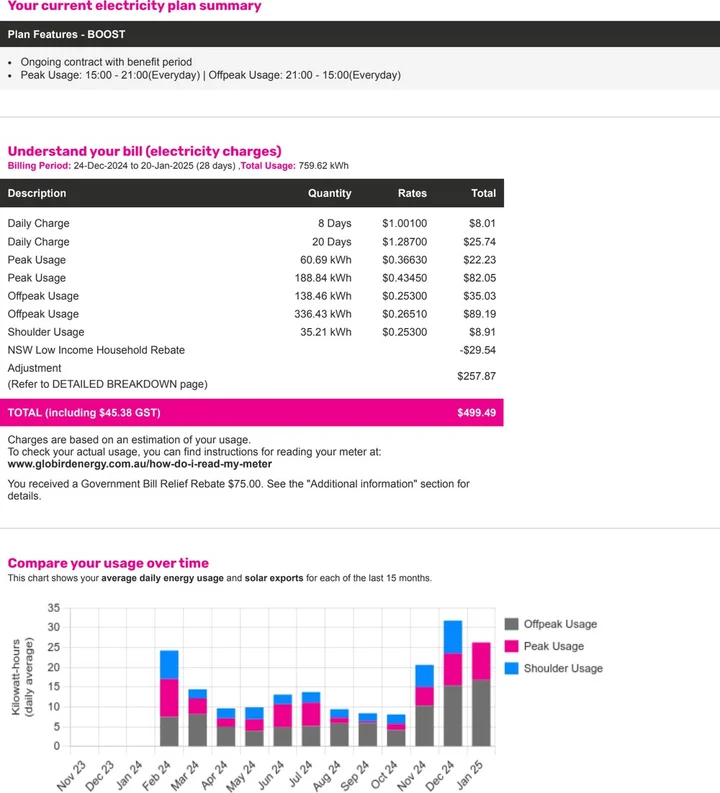Viewport: 720px width, 793px height.
Task: Click the Description column header
Action: pos(37,193)
